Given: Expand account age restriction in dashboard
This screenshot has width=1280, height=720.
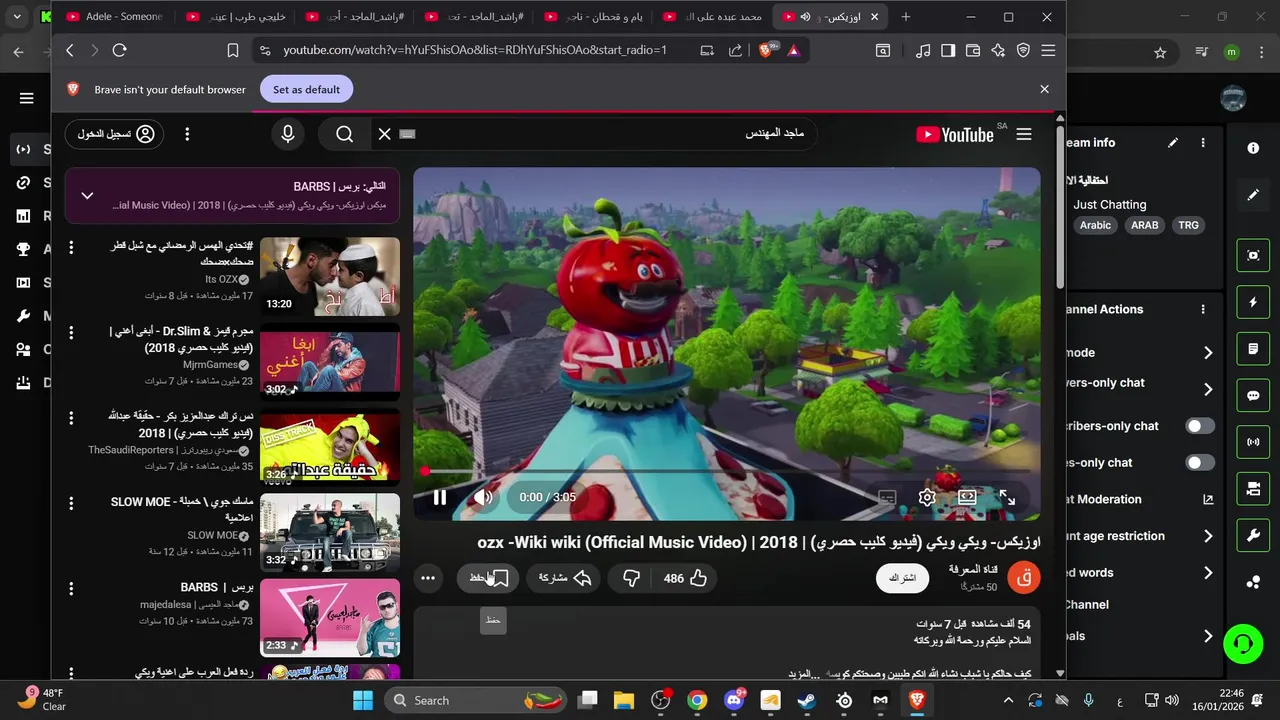Looking at the screenshot, I should pos(1208,536).
